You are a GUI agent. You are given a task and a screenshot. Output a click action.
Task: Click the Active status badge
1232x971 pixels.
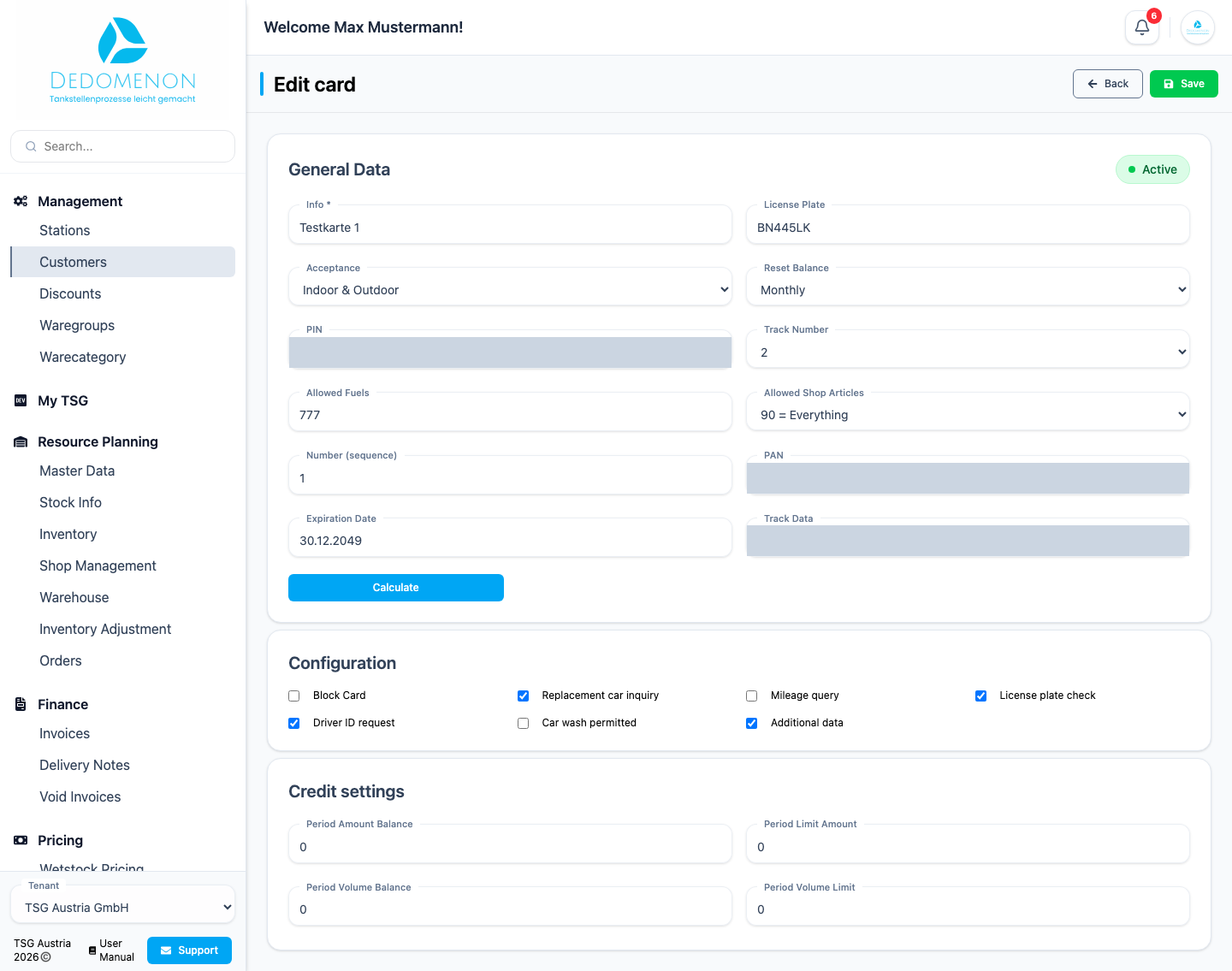pos(1152,169)
